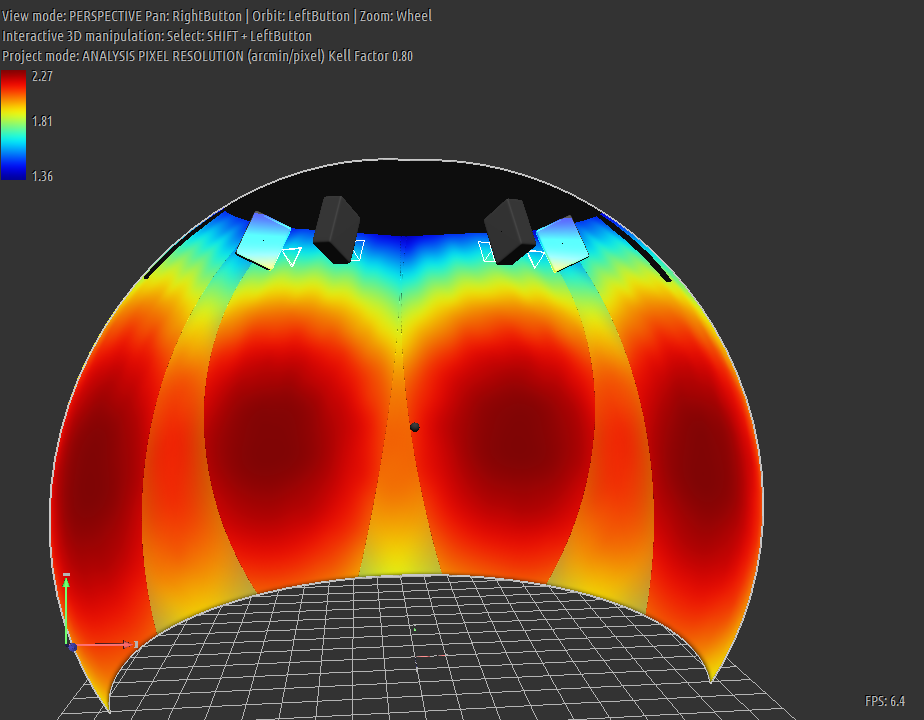Click the "Interactive 3D manipulation" hint line
The width and height of the screenshot is (924, 720).
[157, 36]
